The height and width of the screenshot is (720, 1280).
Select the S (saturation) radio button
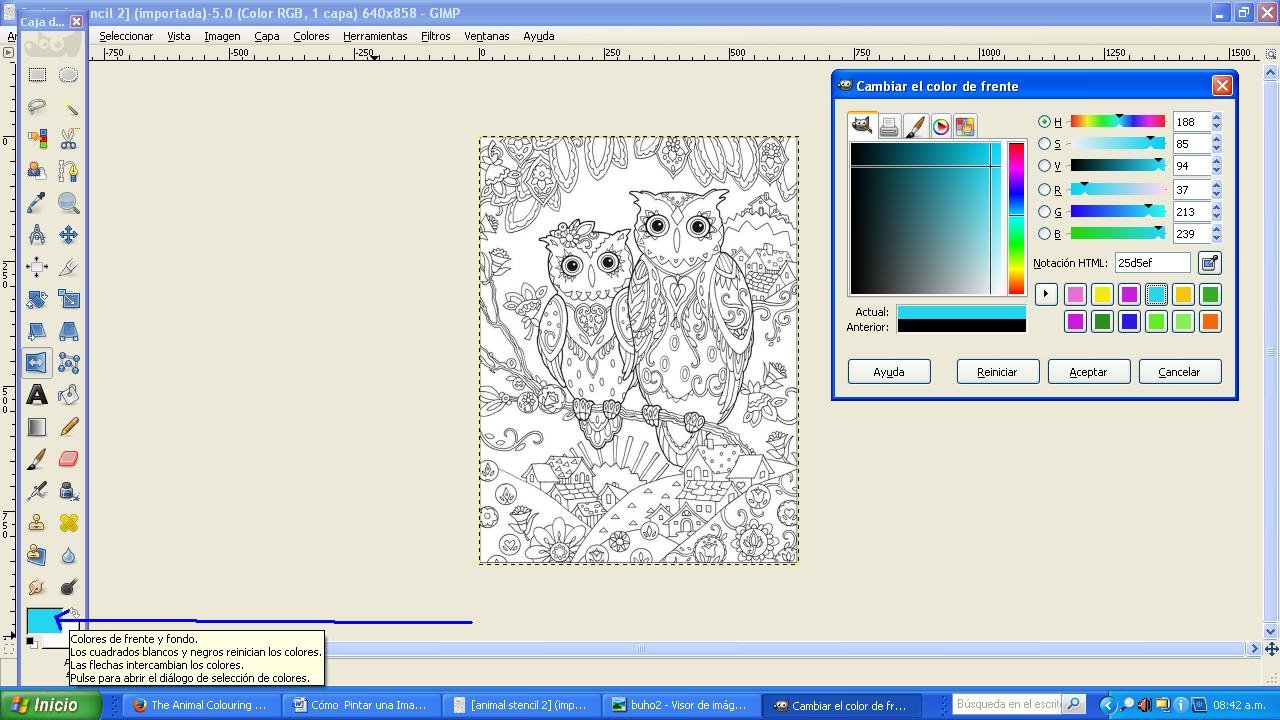point(1045,144)
